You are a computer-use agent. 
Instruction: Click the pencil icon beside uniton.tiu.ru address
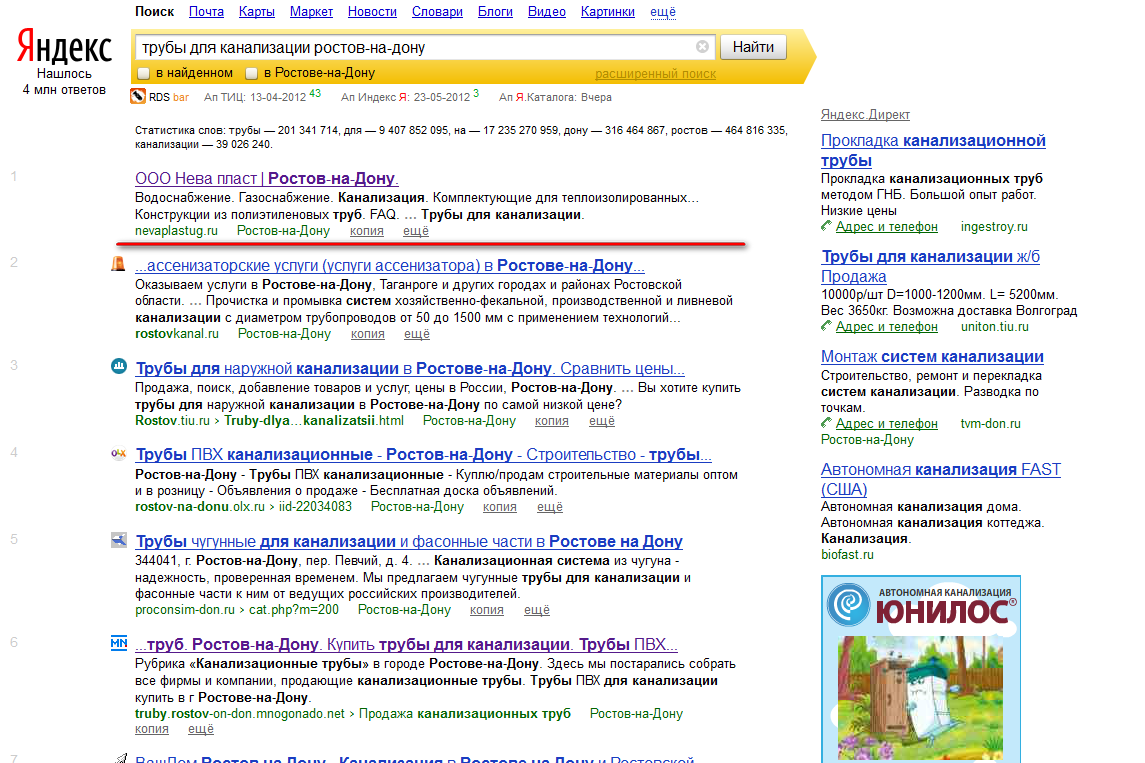pos(827,326)
